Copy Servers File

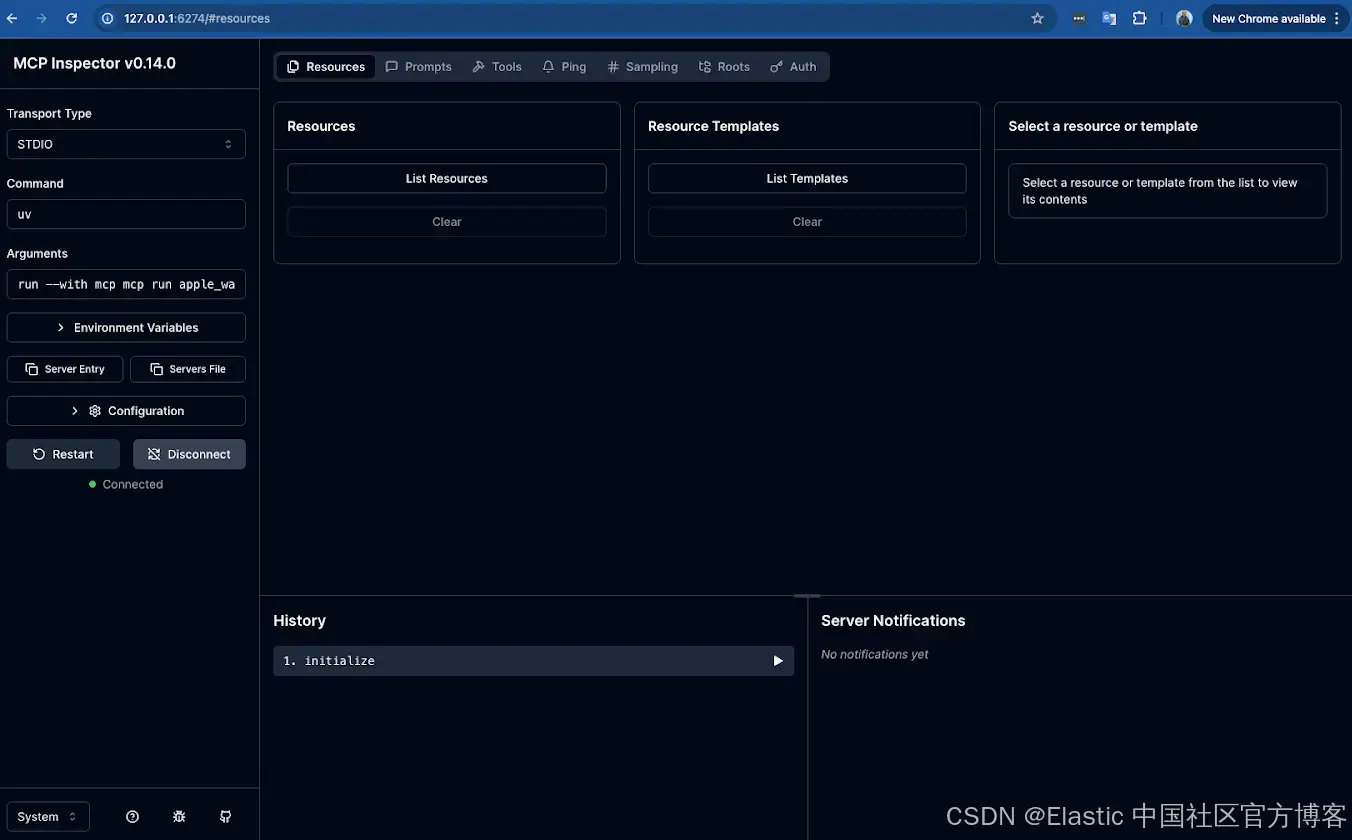point(188,369)
